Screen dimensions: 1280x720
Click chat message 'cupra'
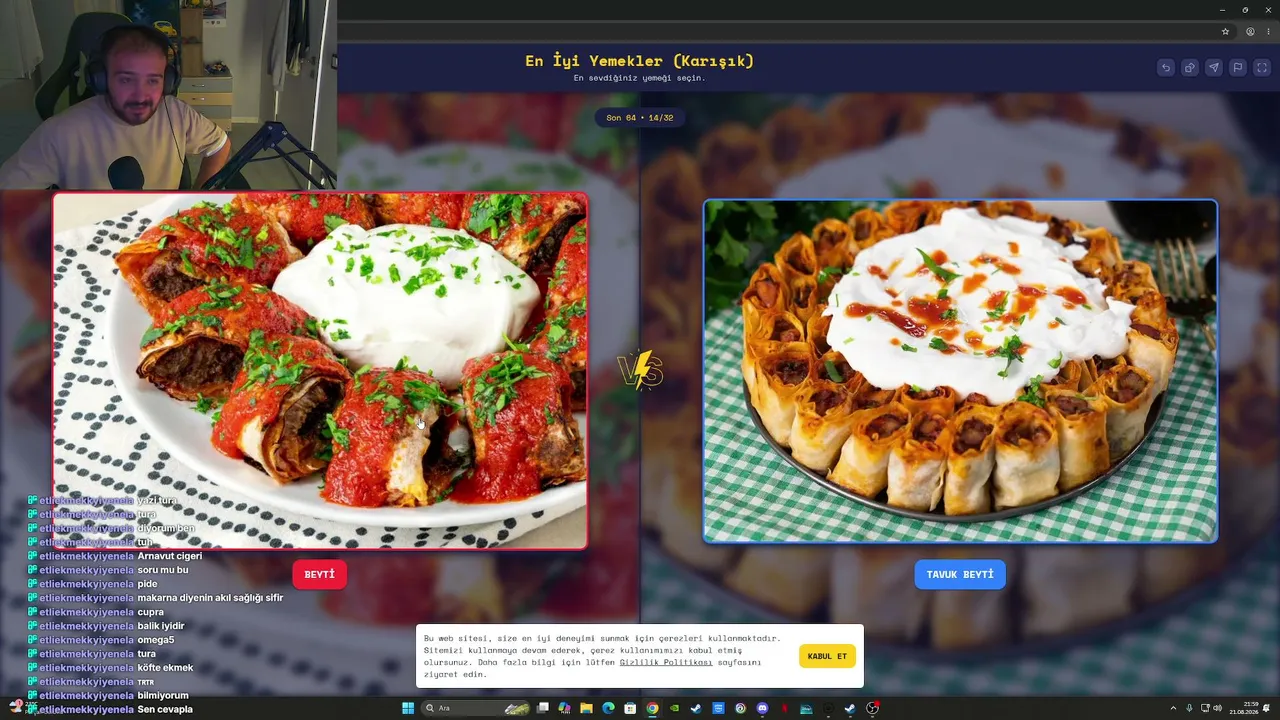151,612
